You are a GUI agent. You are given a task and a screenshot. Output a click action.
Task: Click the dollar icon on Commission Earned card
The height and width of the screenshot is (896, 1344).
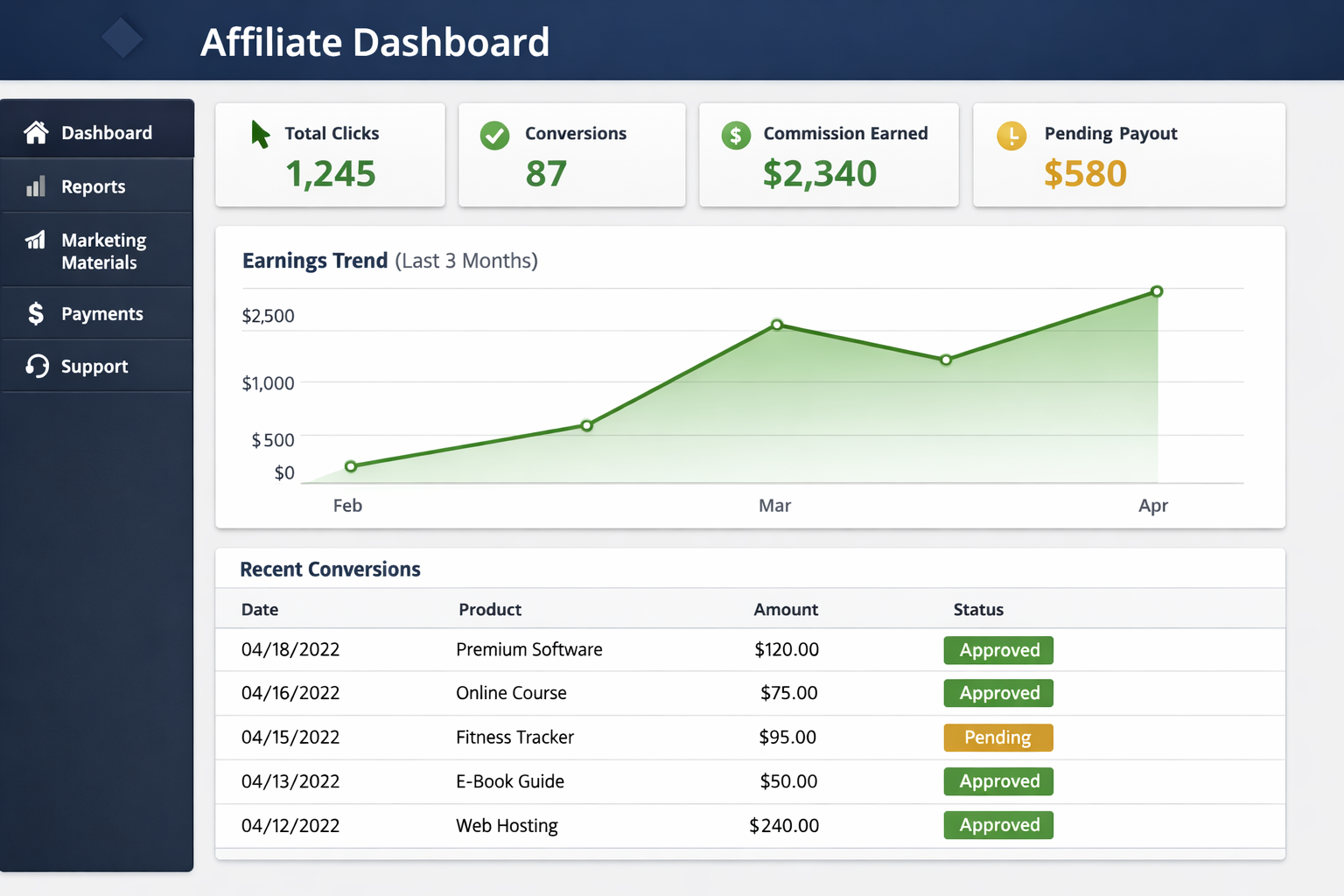point(736,136)
